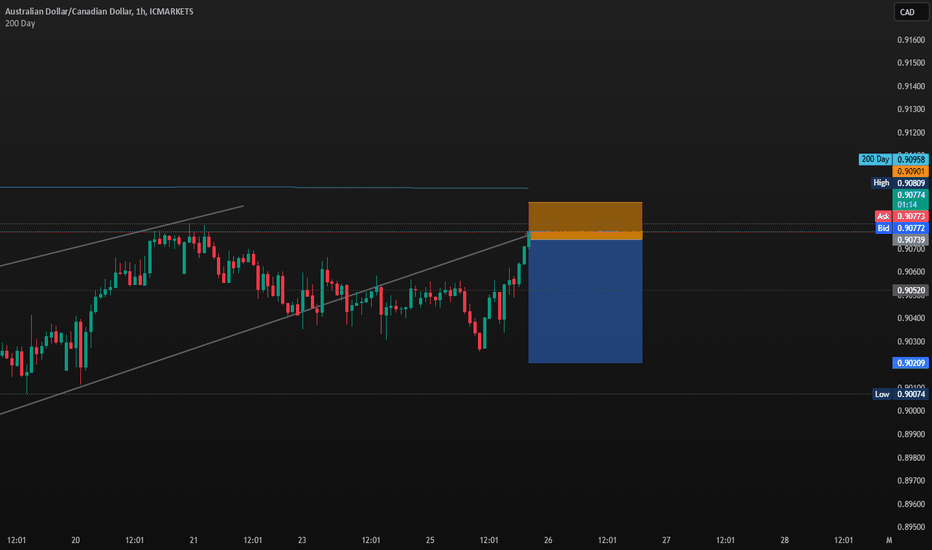Click the 0.91600 price axis label
The image size is (932, 550).
(911, 40)
